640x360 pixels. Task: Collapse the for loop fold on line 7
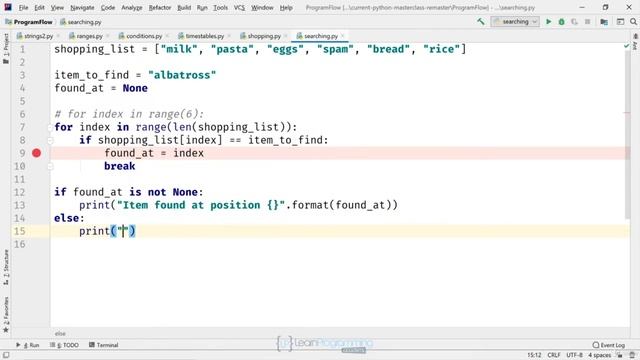pyautogui.click(x=50, y=127)
